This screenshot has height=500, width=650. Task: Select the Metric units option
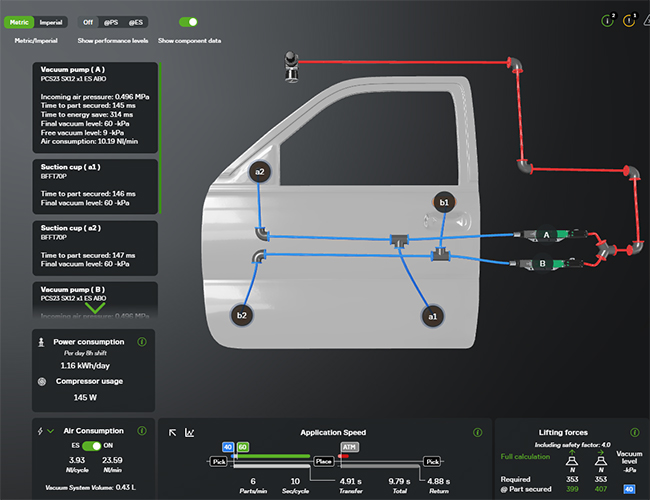point(19,22)
